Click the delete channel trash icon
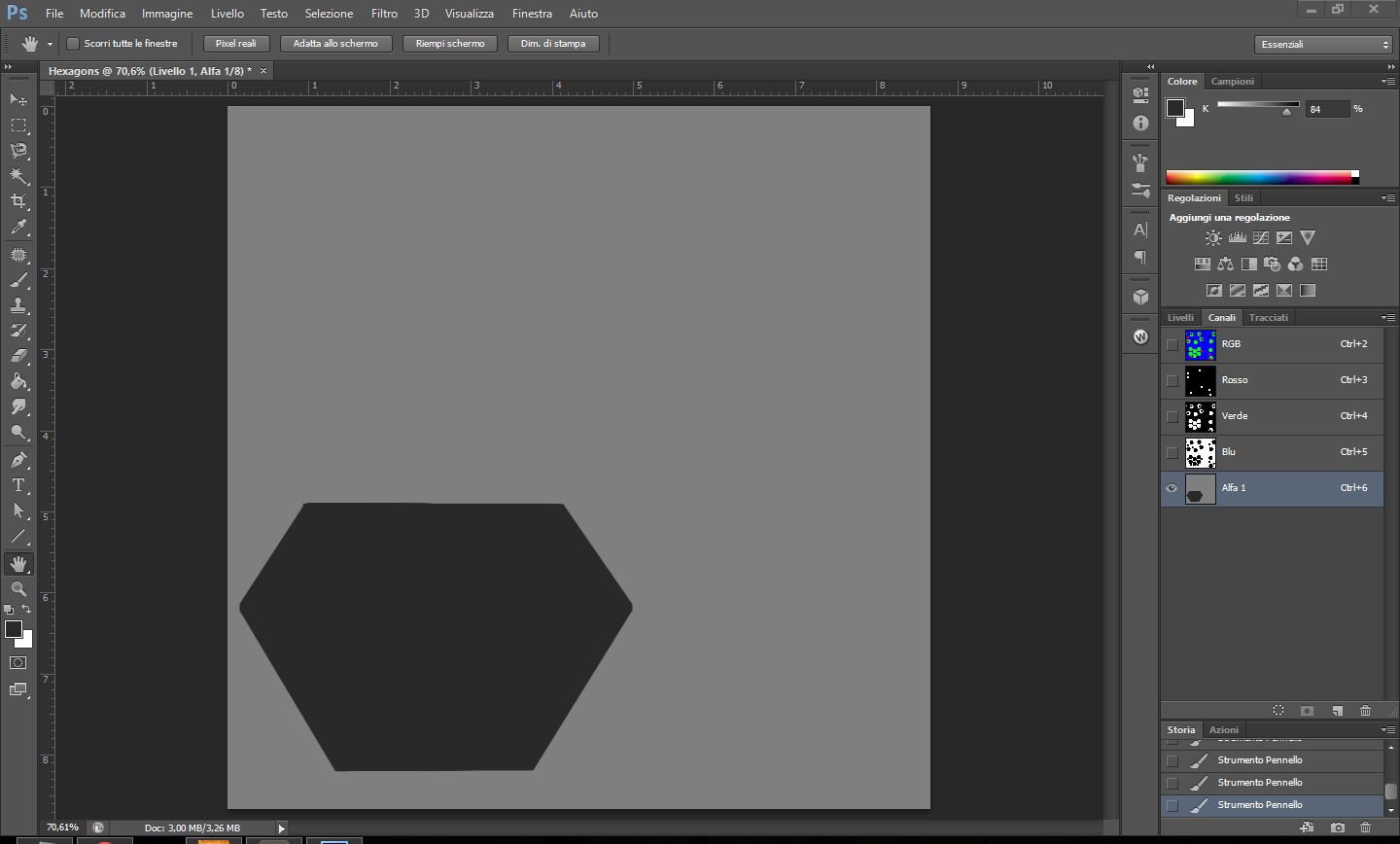 click(1365, 711)
